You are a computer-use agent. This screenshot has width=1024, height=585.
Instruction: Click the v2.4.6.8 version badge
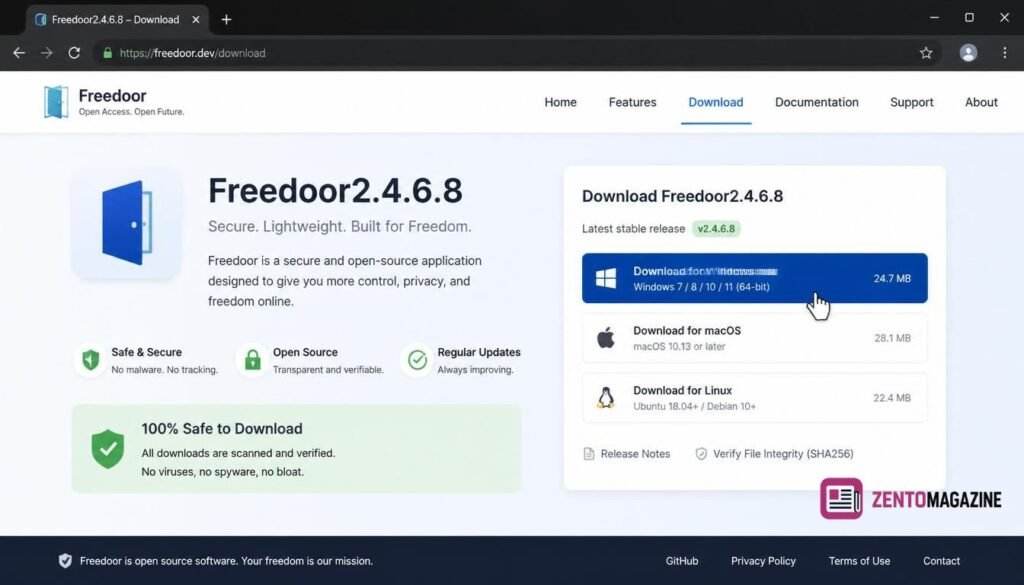click(716, 229)
